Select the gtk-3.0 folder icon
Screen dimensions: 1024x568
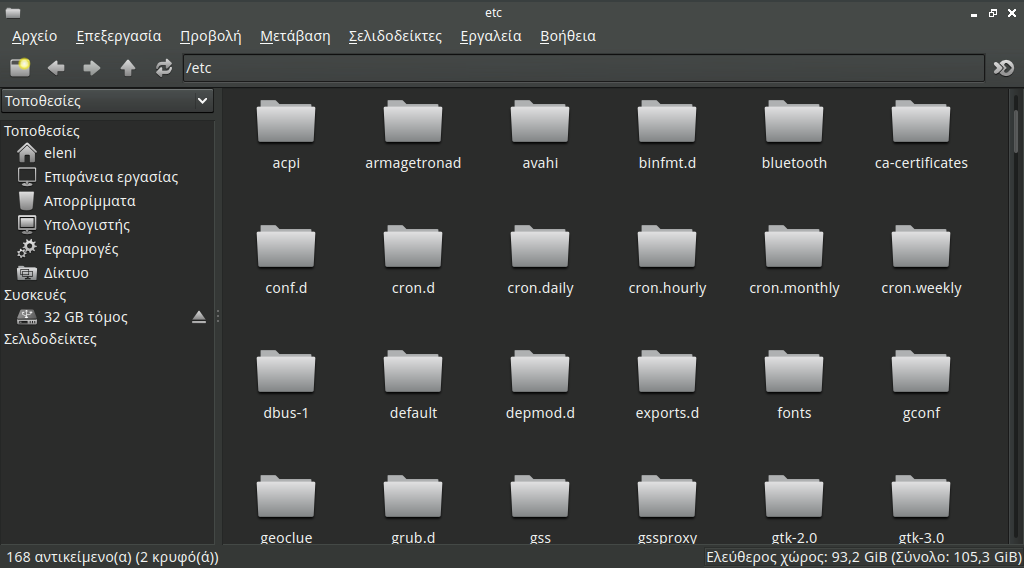coord(921,497)
